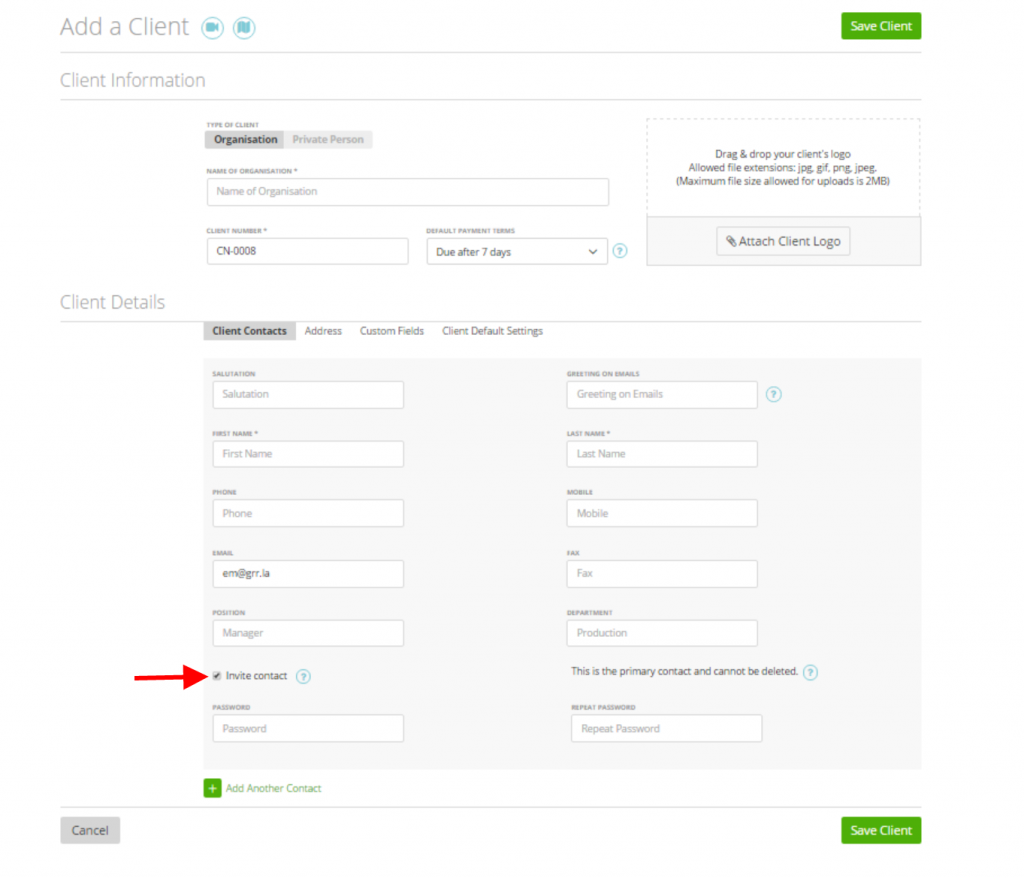The width and height of the screenshot is (1024, 878).
Task: Click the Client Number input field
Action: [307, 251]
